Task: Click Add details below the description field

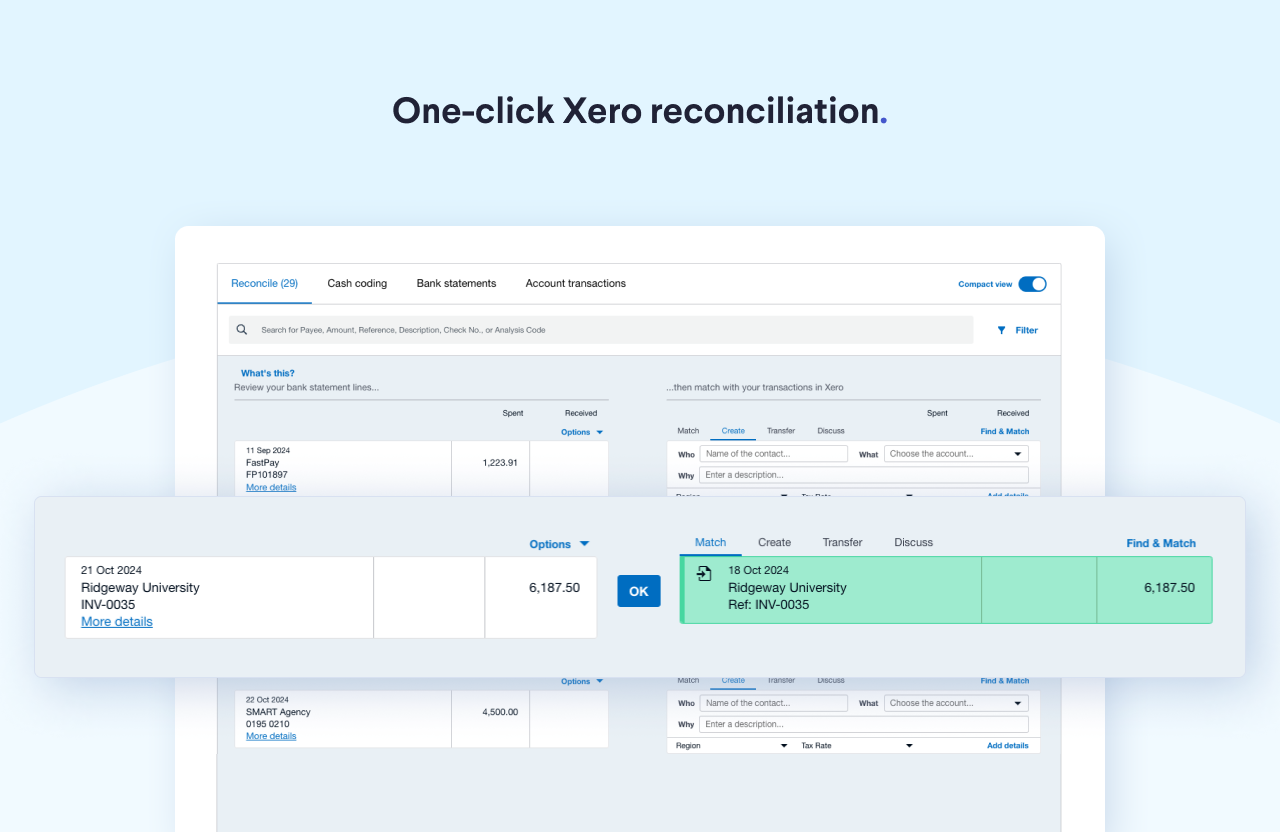Action: point(1008,745)
